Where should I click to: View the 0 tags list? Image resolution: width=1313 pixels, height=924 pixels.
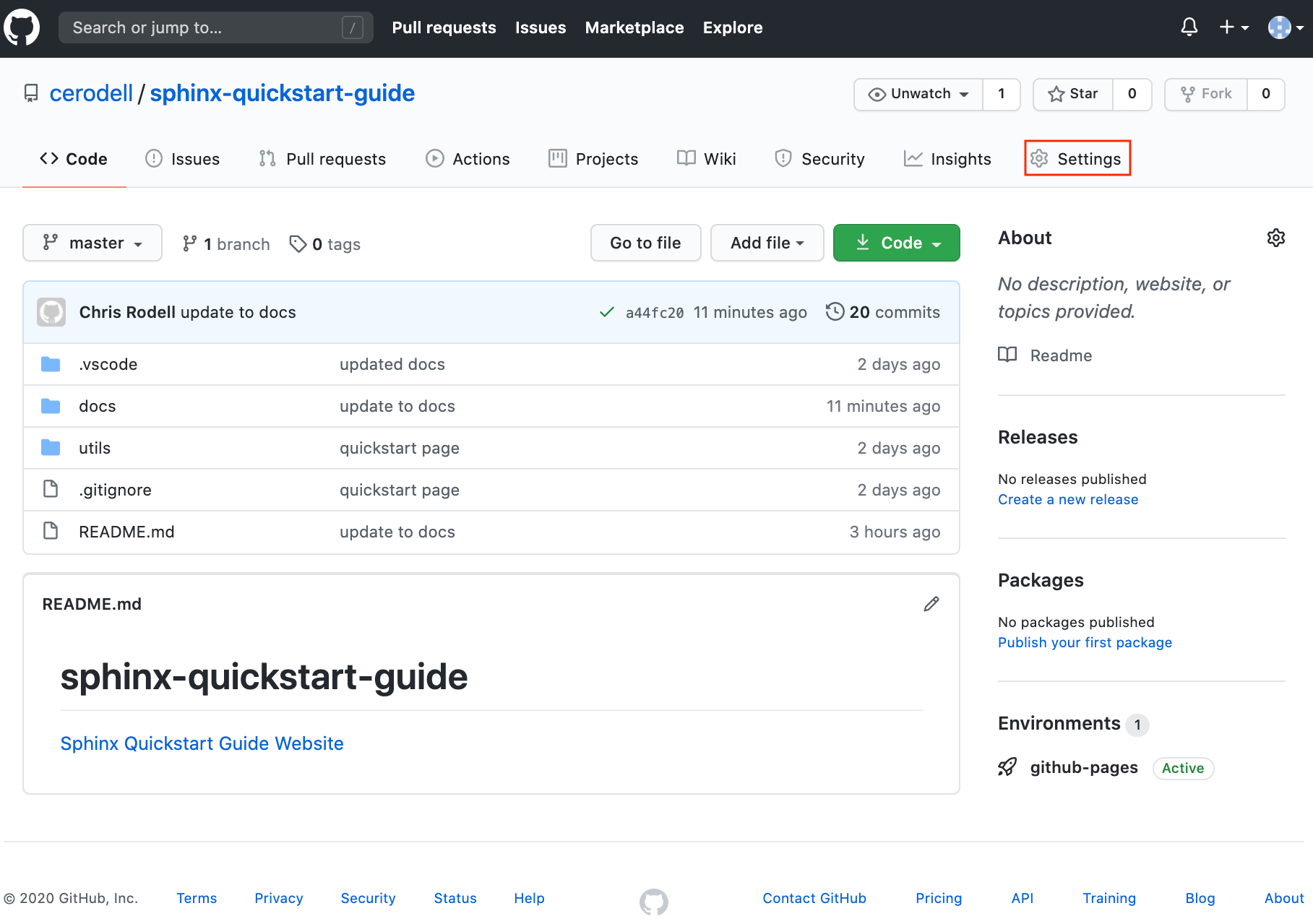[324, 244]
